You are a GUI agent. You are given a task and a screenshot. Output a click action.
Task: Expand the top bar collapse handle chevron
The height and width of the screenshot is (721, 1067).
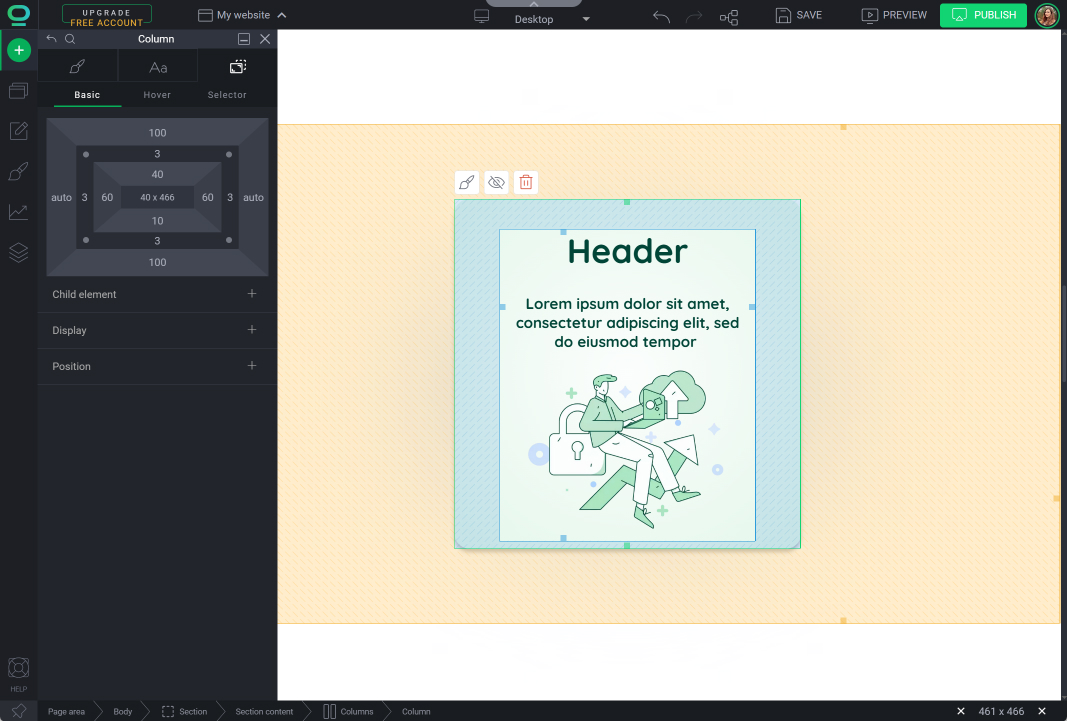pos(534,3)
